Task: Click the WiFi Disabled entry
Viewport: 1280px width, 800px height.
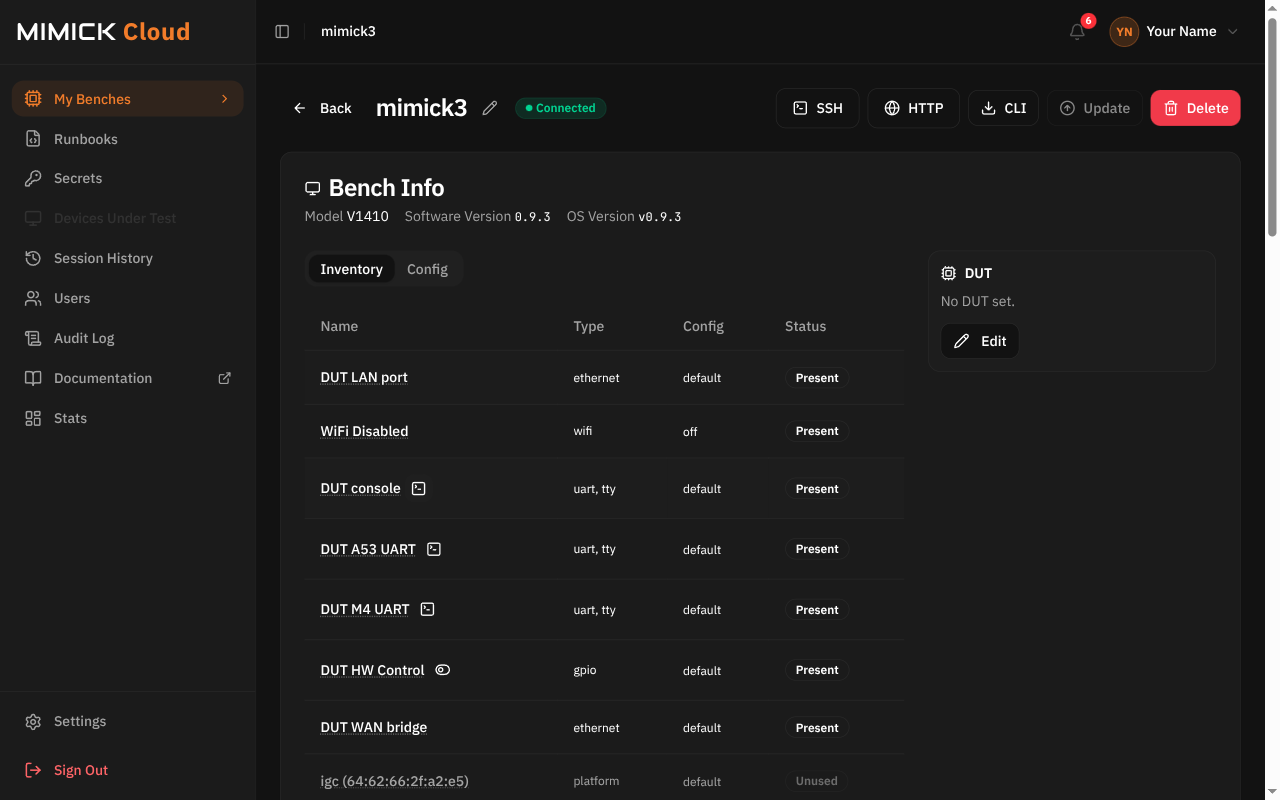Action: click(x=364, y=431)
